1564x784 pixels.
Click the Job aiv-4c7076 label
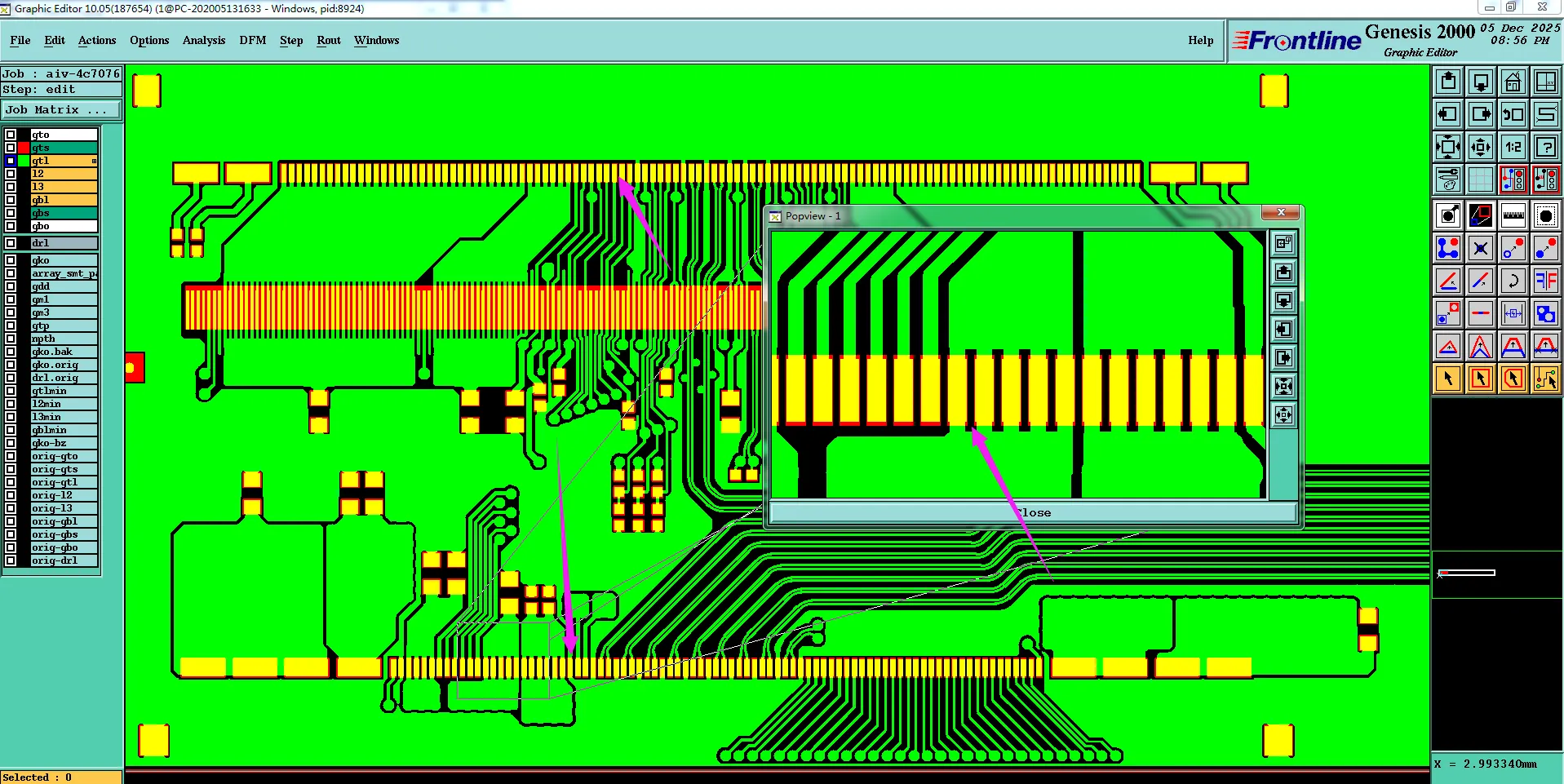click(x=61, y=73)
